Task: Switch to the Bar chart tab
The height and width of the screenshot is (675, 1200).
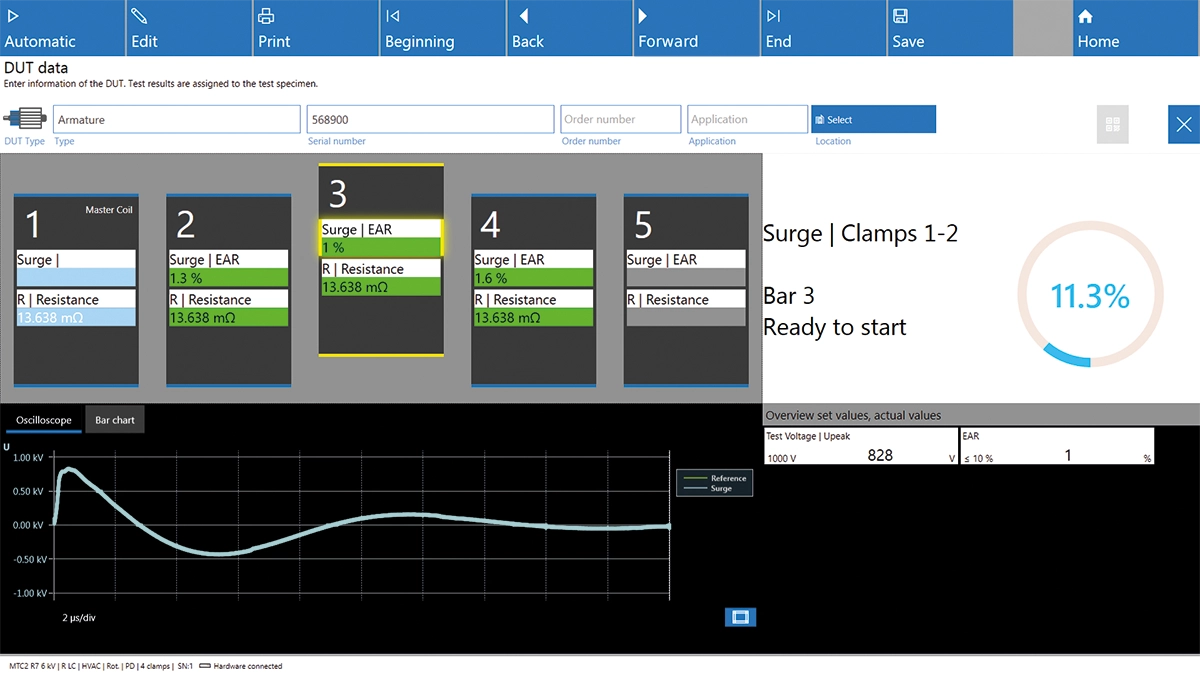Action: click(115, 420)
